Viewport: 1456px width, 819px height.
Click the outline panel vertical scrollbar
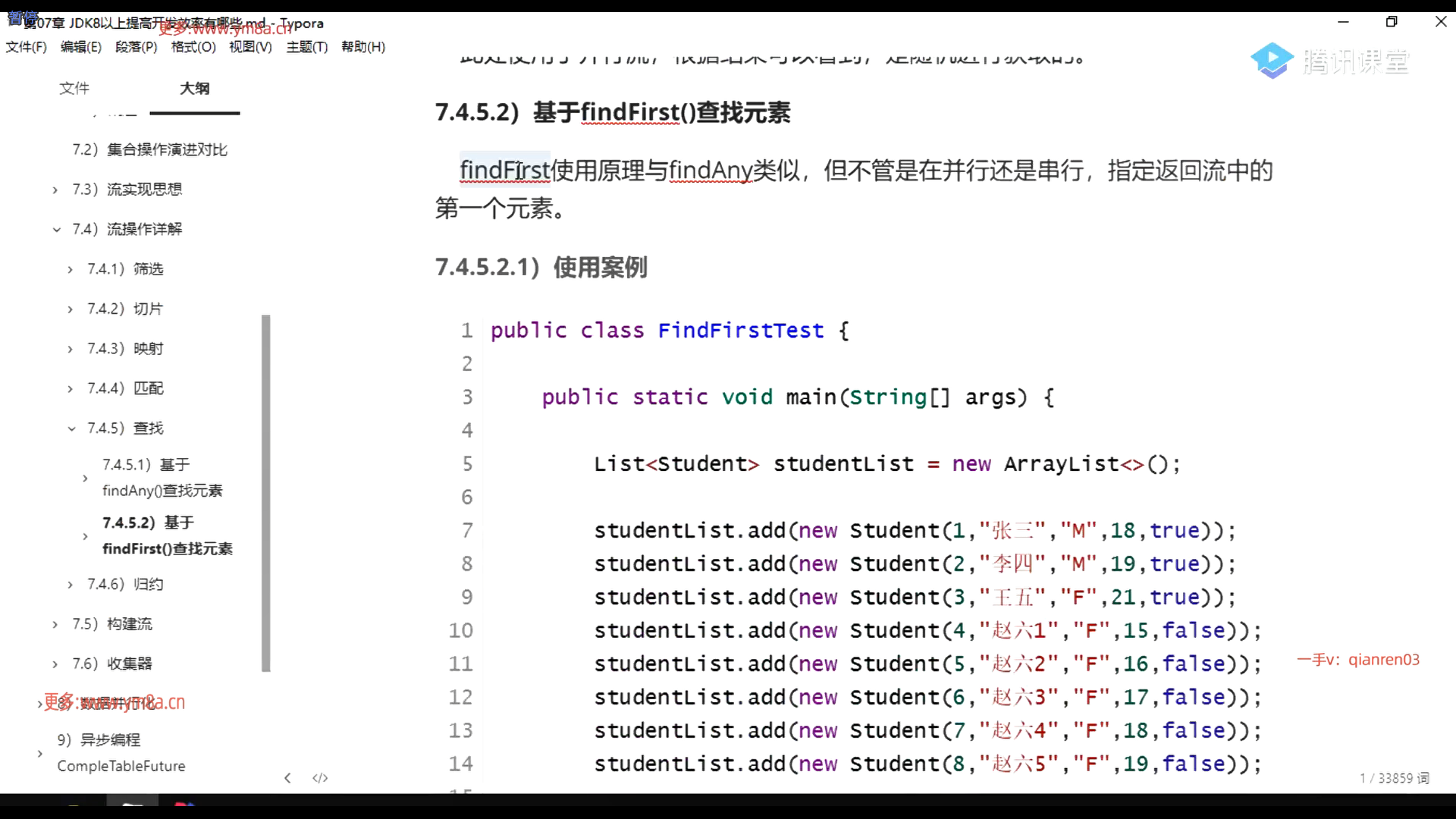(265, 493)
